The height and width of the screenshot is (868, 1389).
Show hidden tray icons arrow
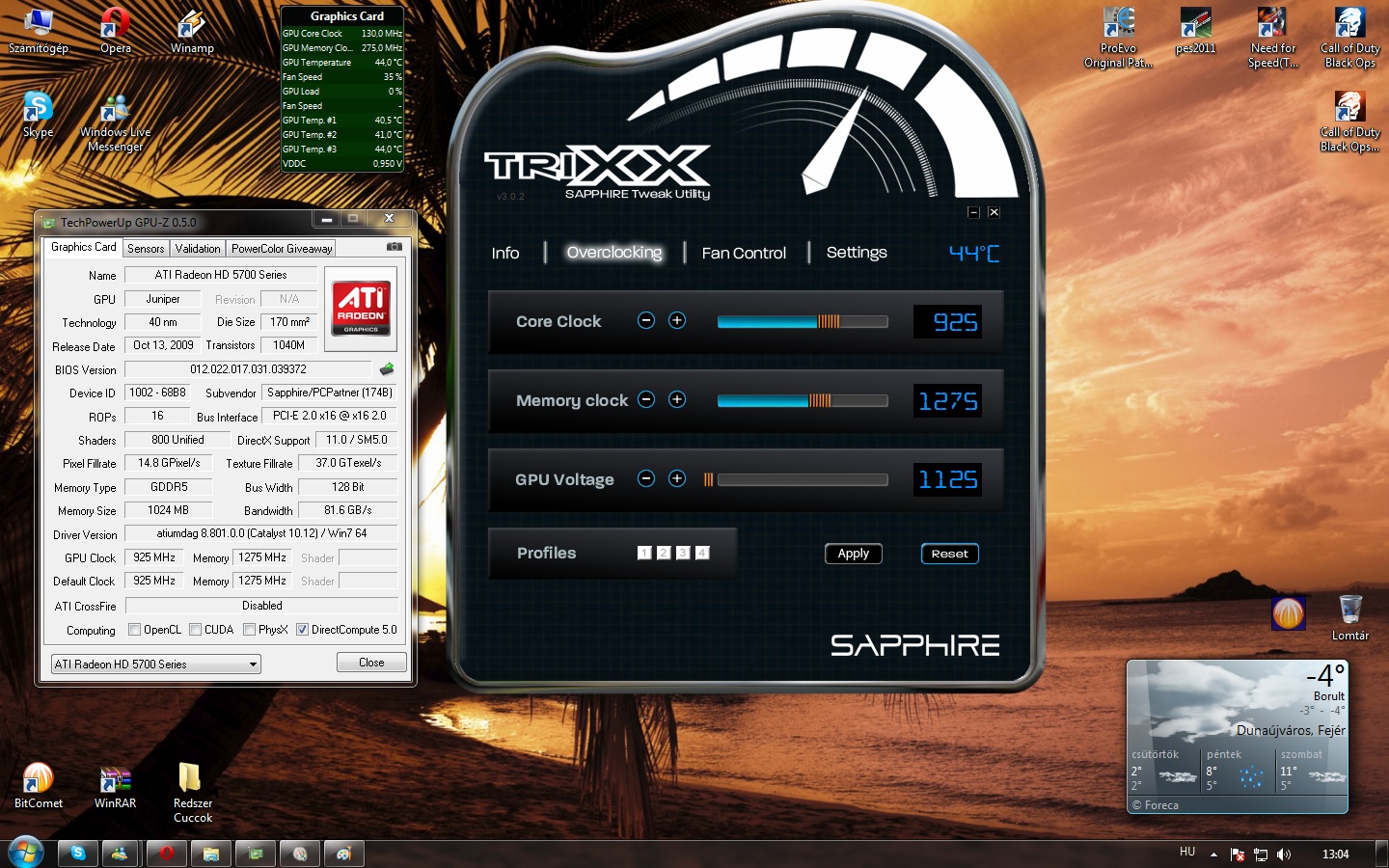tap(1213, 854)
